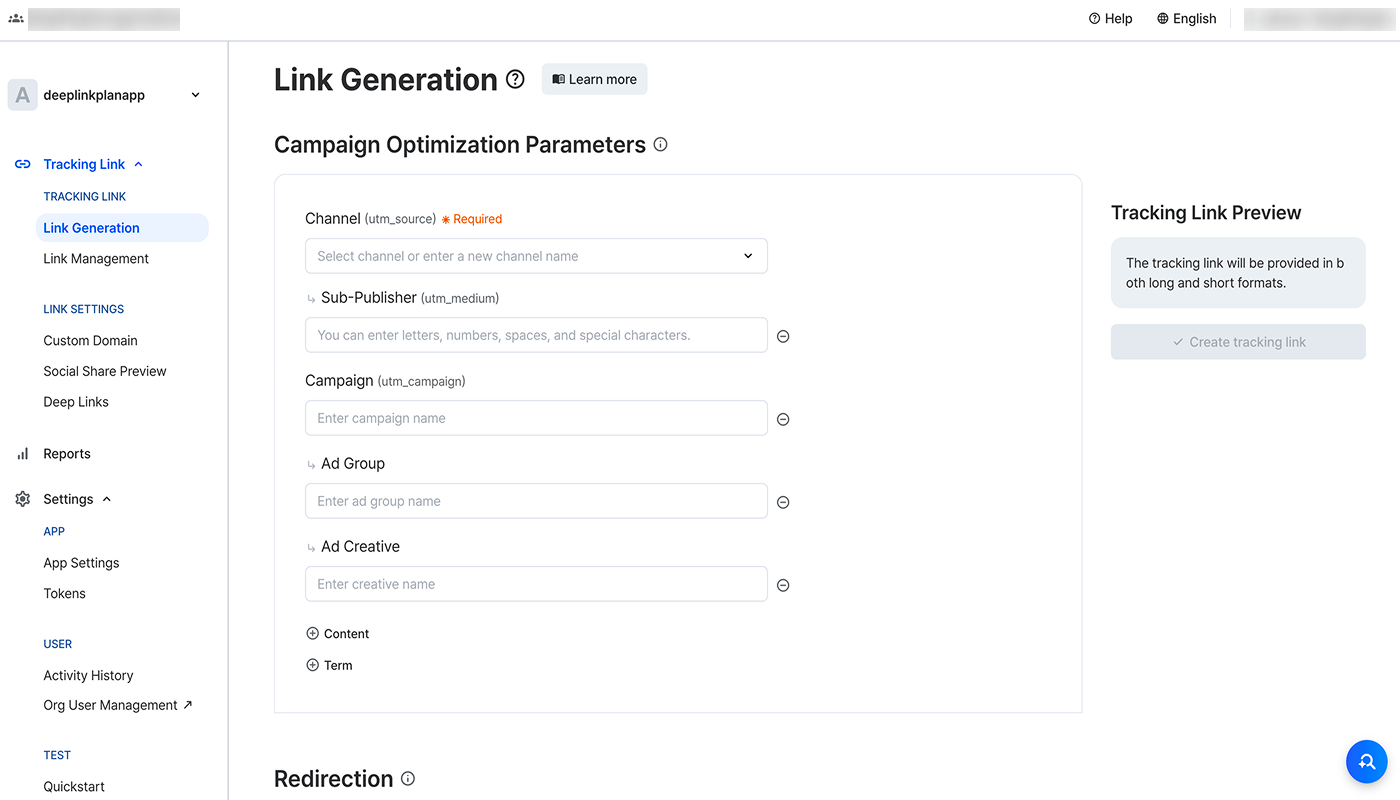The image size is (1400, 800).
Task: Change language from English selector
Action: point(1186,18)
